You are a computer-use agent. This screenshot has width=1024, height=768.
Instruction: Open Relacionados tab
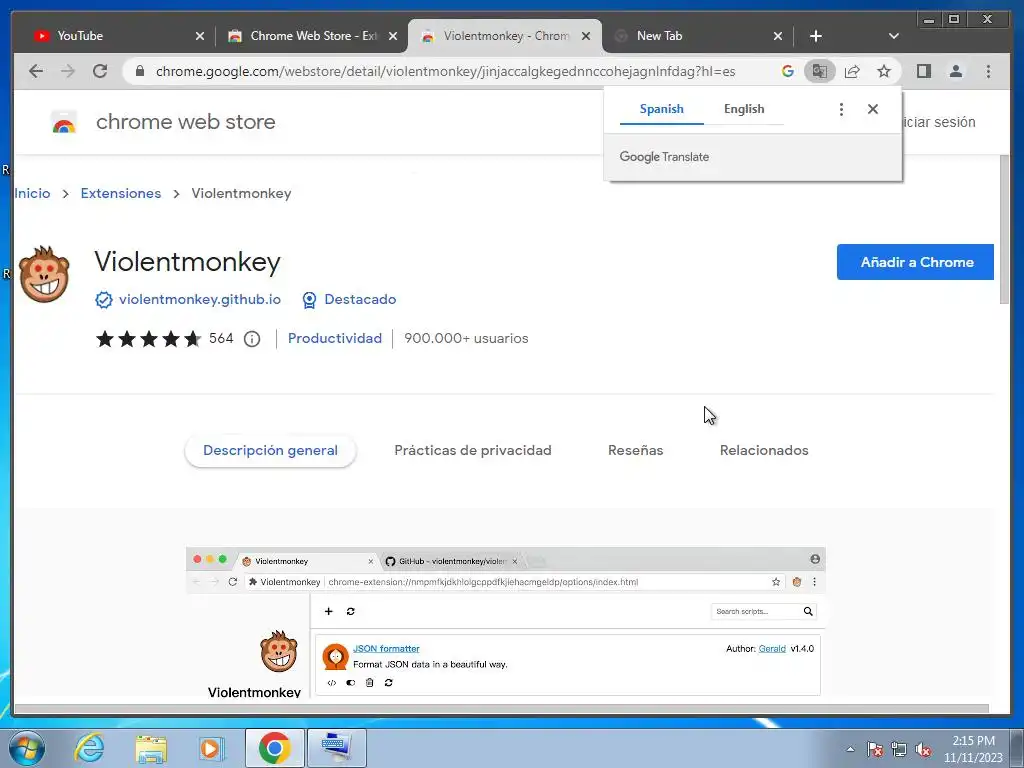pos(764,450)
